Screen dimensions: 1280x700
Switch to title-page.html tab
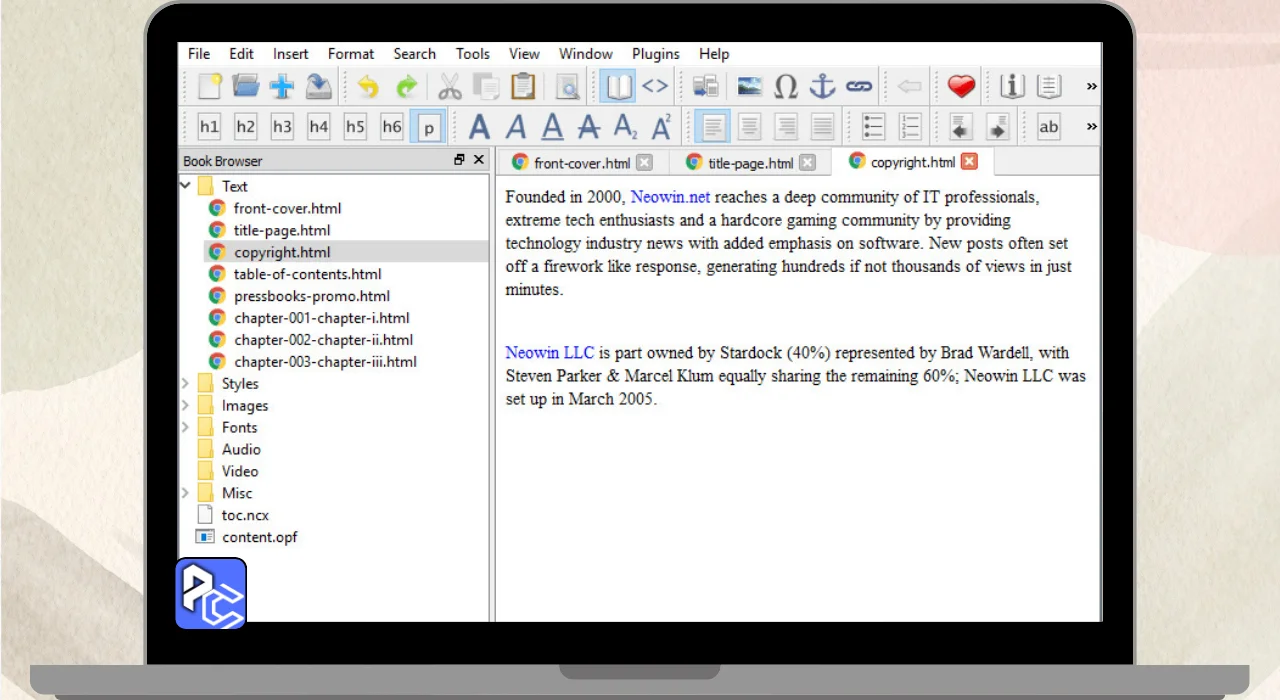pyautogui.click(x=750, y=163)
